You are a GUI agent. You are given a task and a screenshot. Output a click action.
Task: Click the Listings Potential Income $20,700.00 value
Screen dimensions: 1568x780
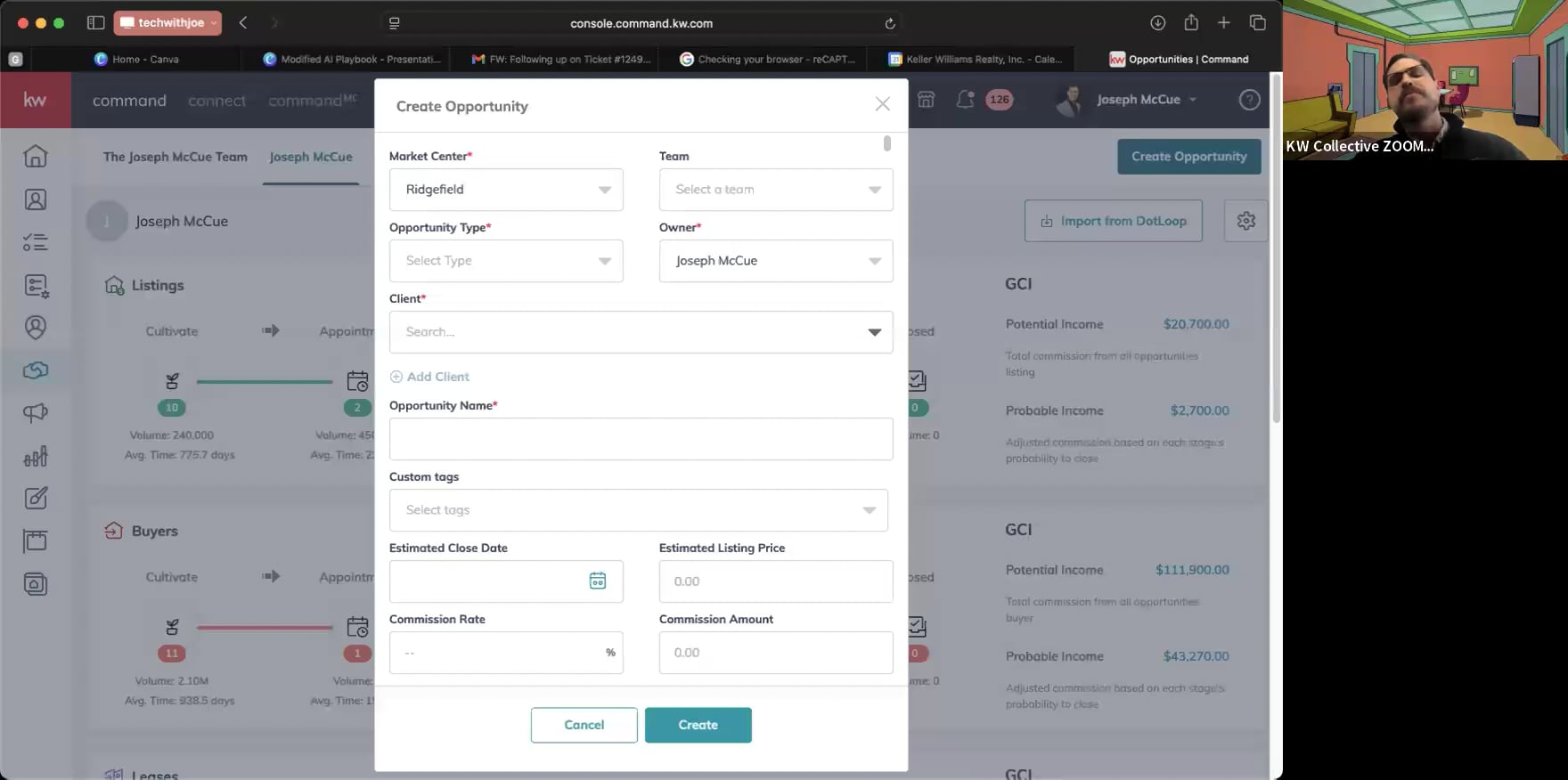point(1196,324)
